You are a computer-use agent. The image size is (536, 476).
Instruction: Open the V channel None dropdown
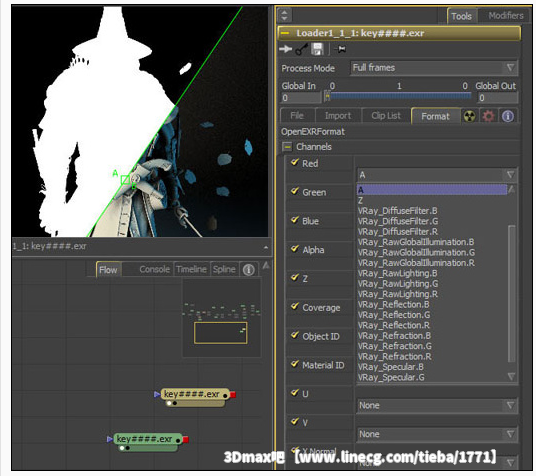437,434
